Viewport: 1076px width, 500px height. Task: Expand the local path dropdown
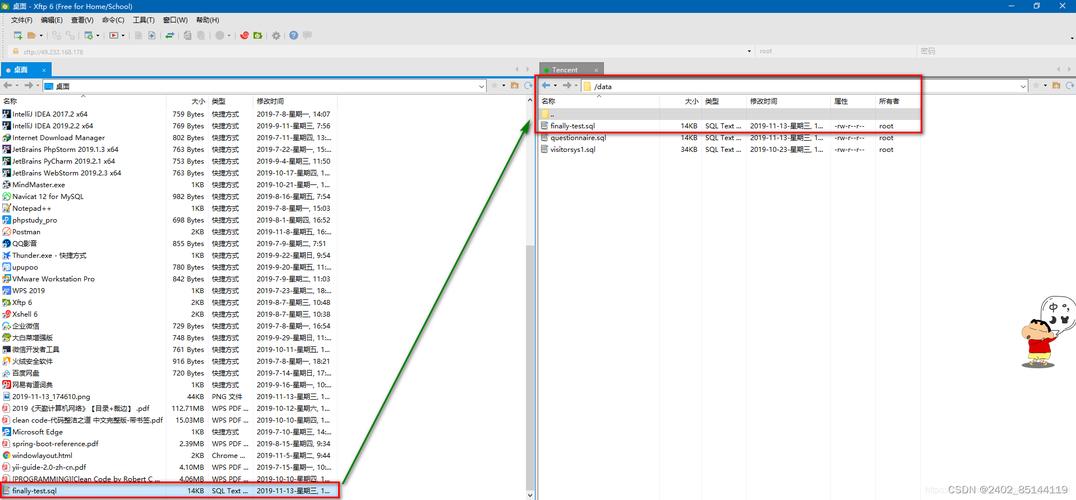pos(482,86)
